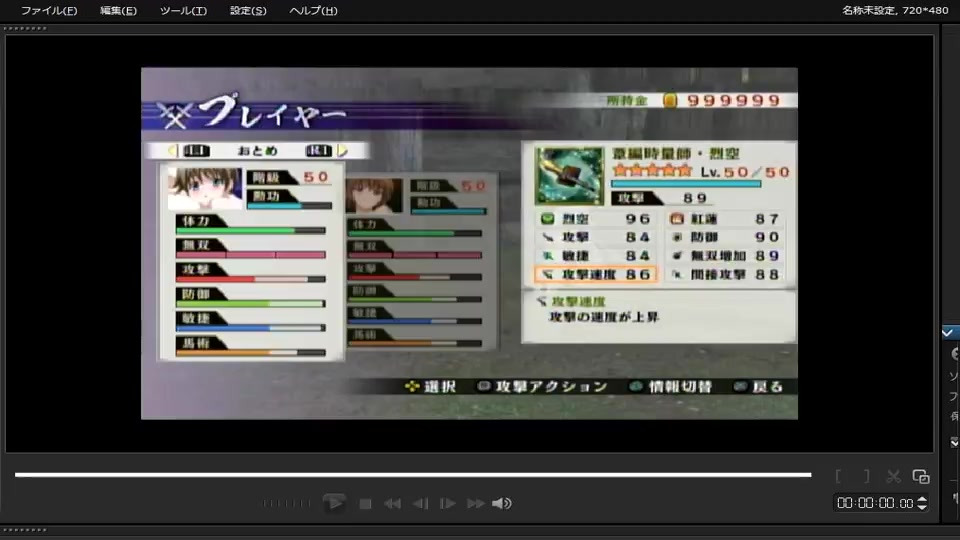This screenshot has width=960, height=540.
Task: Click the mark-out right bracket icon
Action: click(866, 476)
